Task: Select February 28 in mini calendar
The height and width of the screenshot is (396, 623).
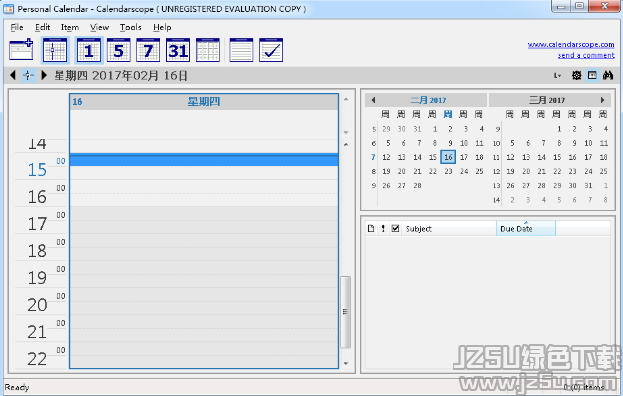Action: [417, 185]
